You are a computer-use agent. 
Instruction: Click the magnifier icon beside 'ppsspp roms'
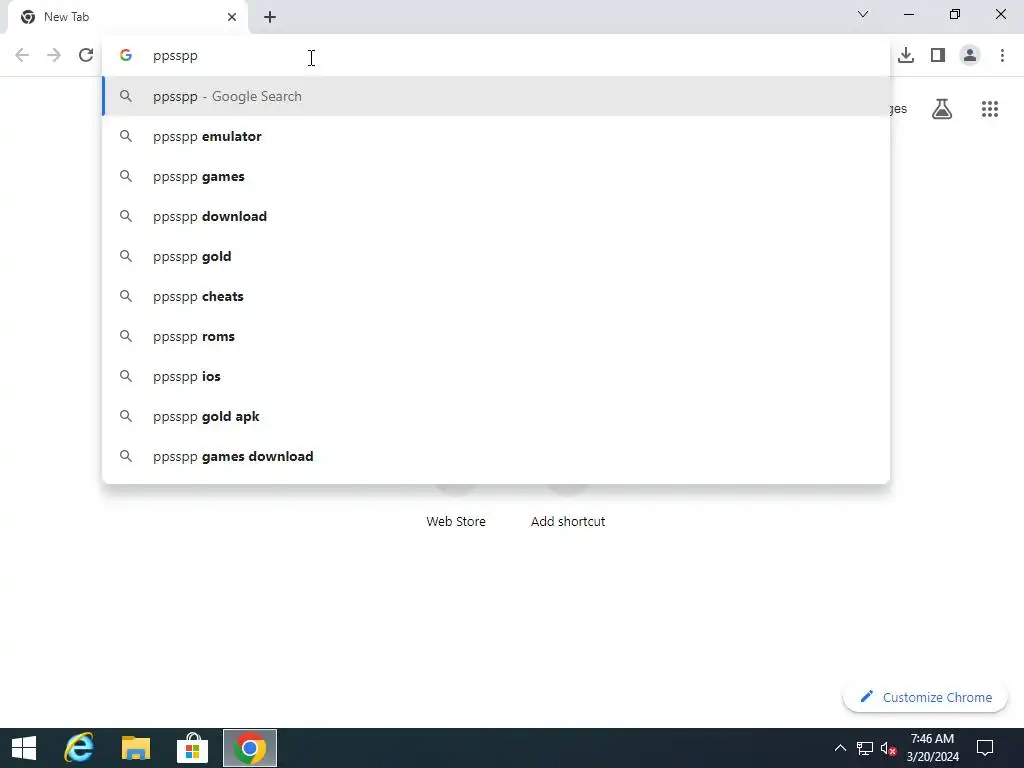tap(126, 336)
